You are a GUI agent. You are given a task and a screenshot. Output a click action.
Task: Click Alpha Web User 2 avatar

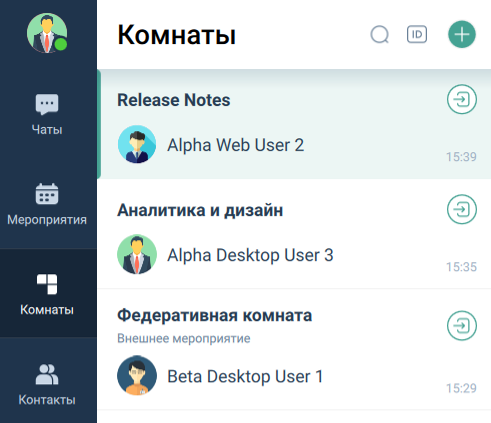tap(137, 144)
